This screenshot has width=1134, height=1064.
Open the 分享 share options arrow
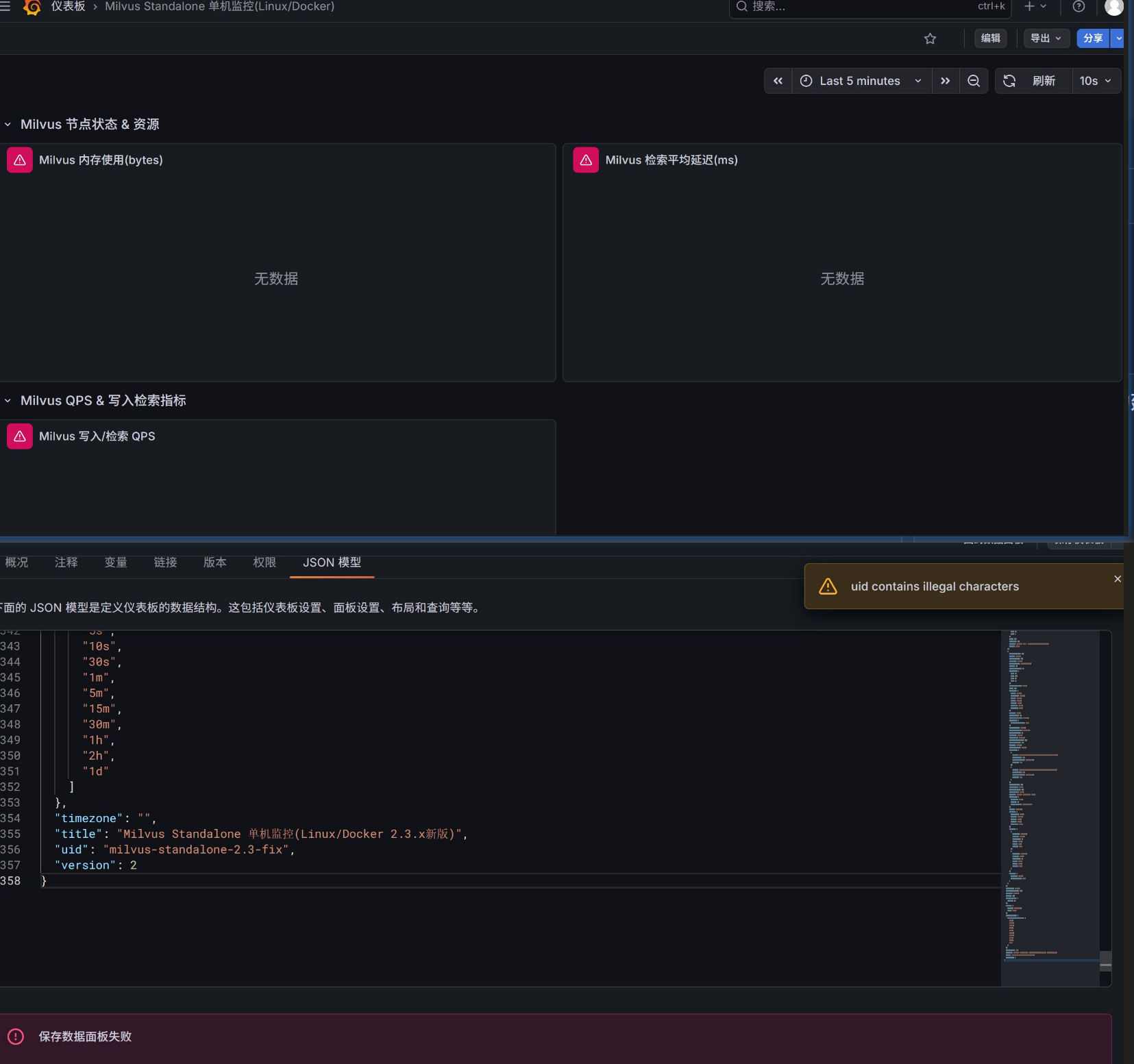coord(1118,38)
